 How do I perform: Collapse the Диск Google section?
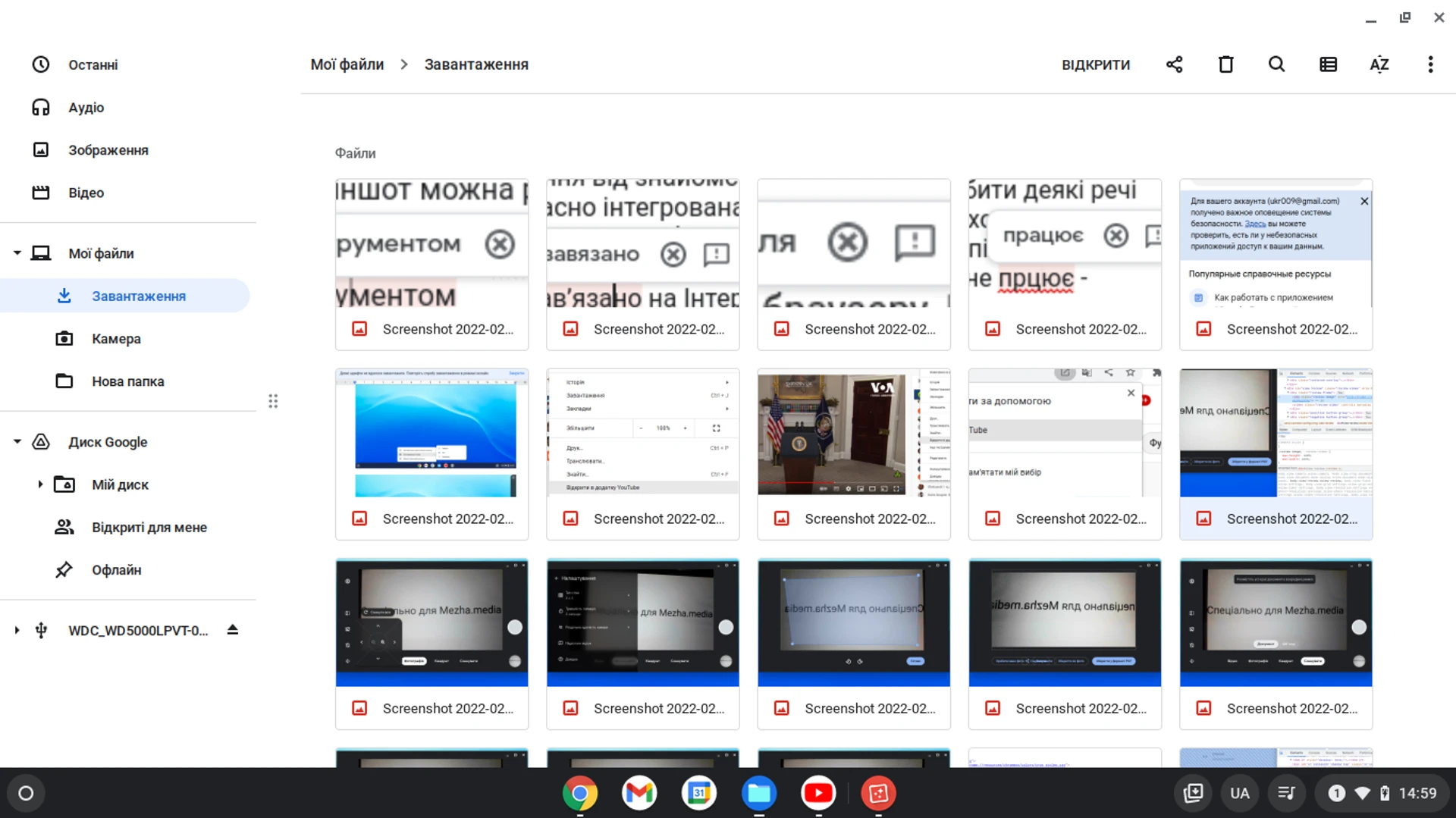(17, 442)
